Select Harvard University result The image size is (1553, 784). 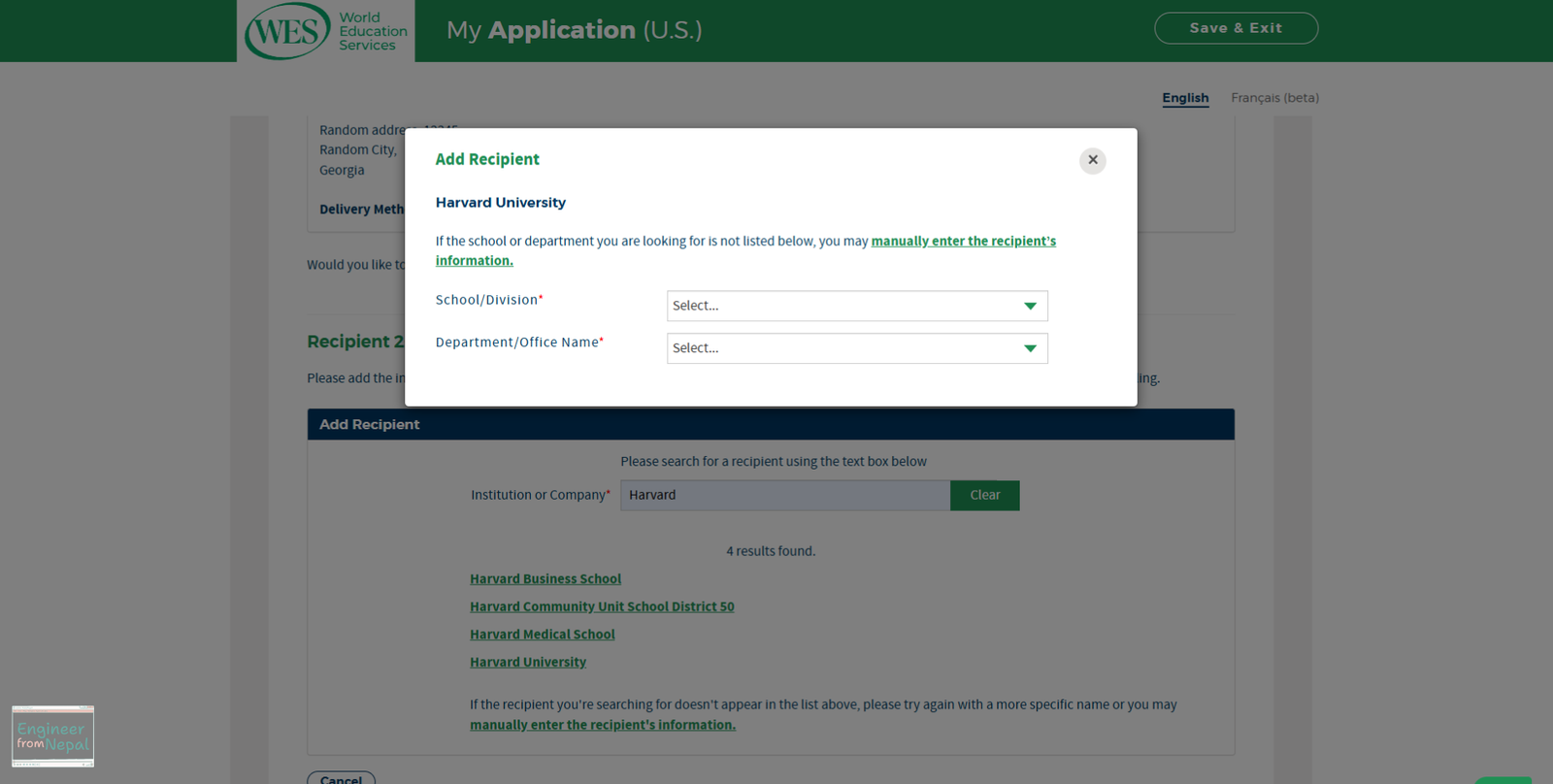pyautogui.click(x=528, y=662)
